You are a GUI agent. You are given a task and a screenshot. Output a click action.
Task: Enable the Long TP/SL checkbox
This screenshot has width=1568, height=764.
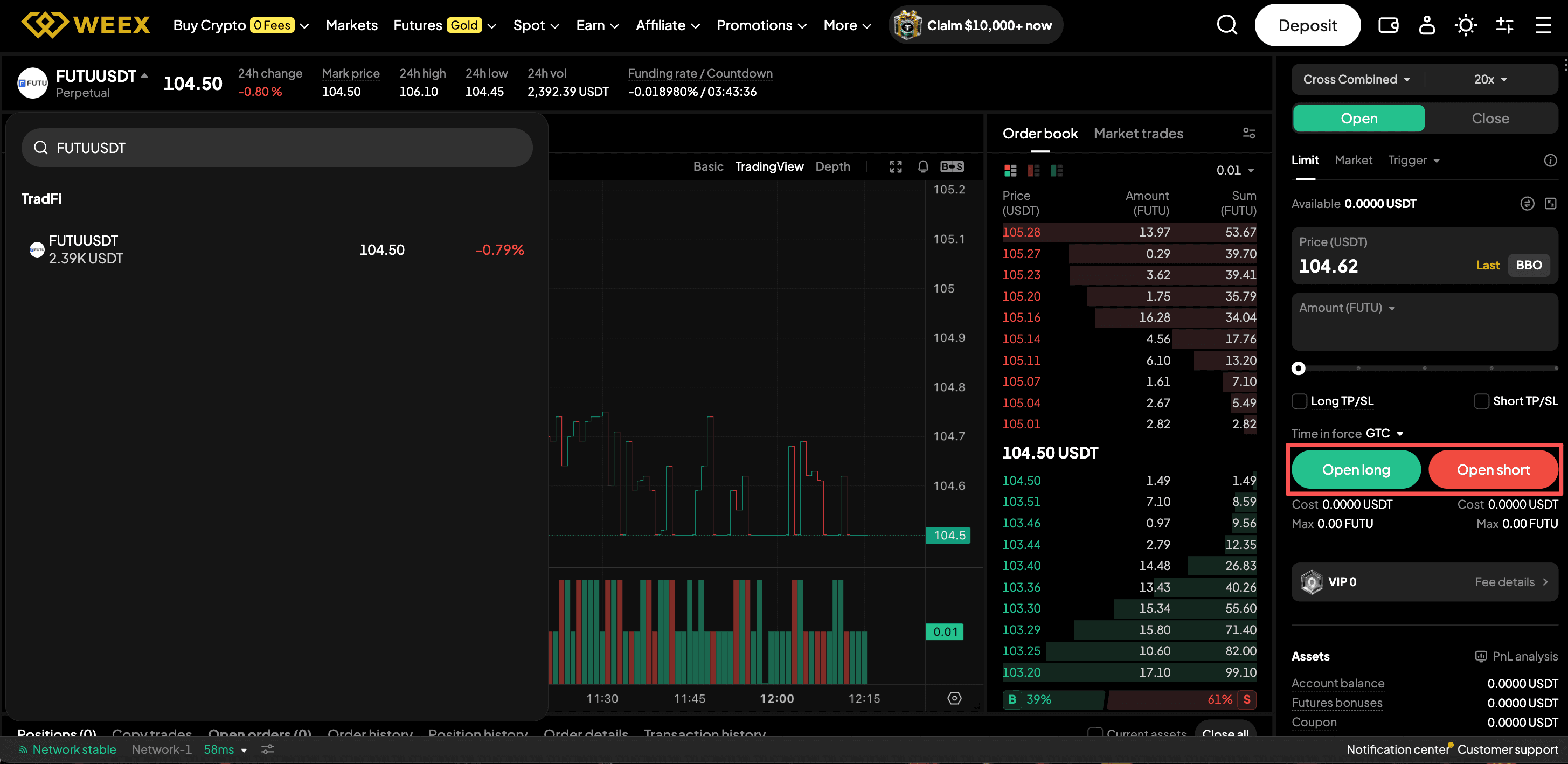(1299, 401)
